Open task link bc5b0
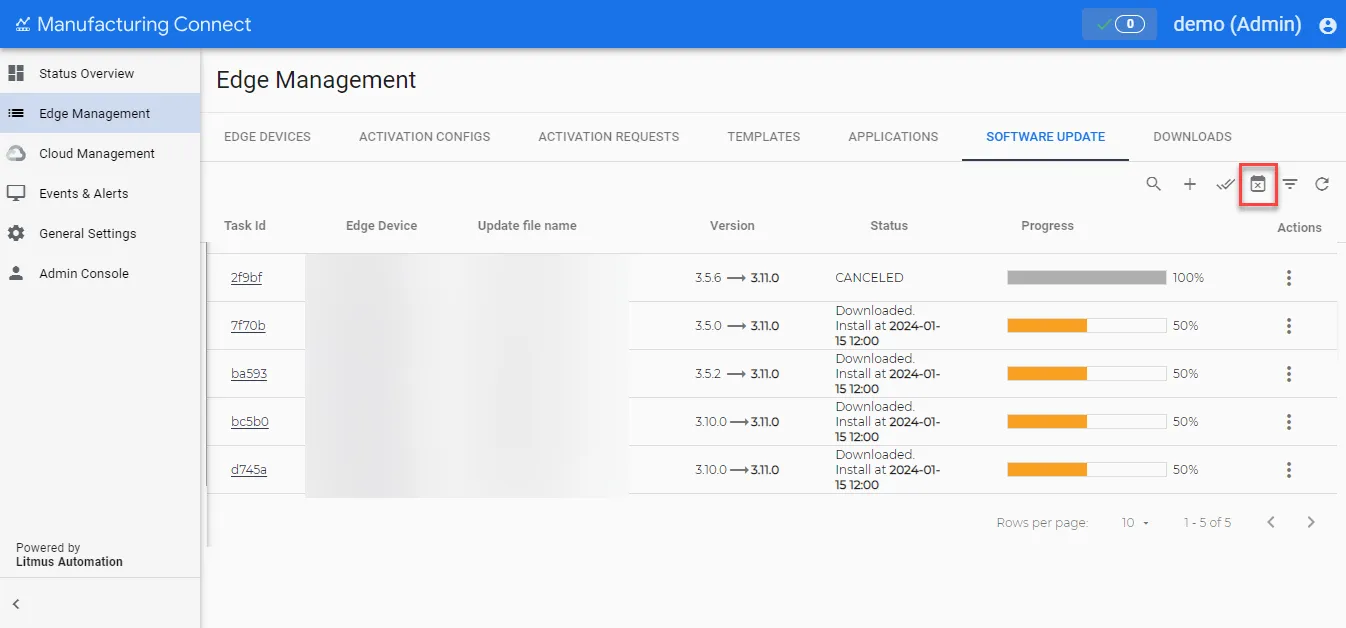This screenshot has width=1346, height=628. (x=250, y=422)
